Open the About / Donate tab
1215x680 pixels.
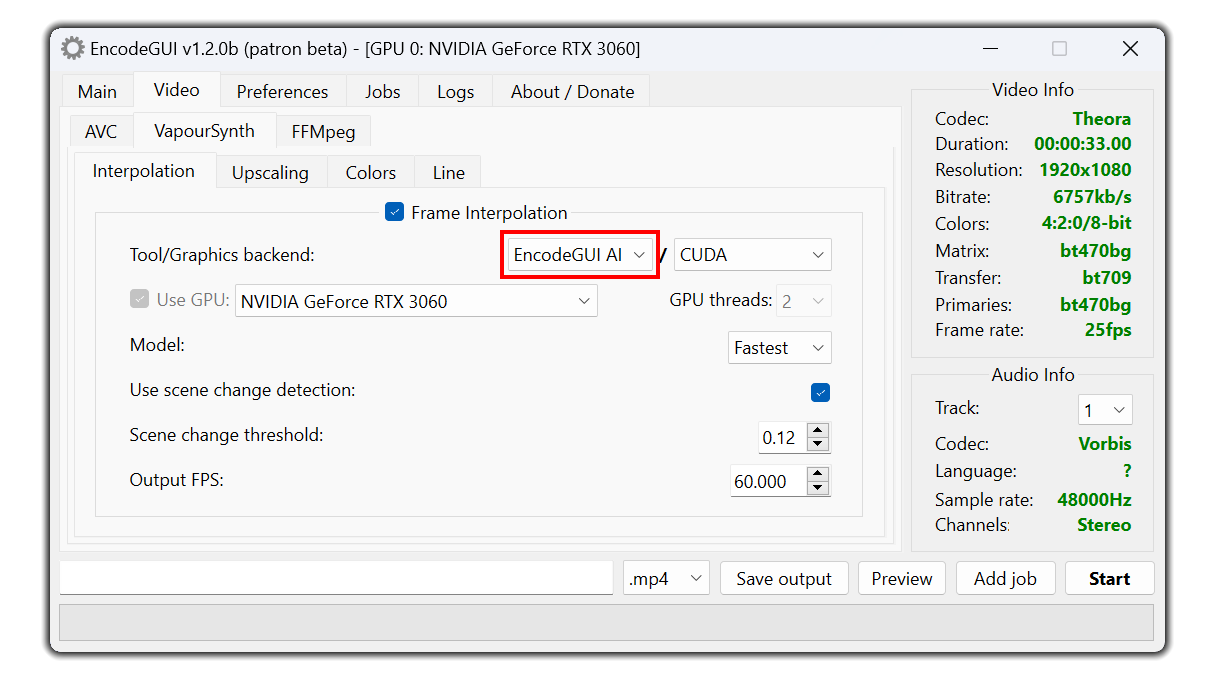pos(572,91)
